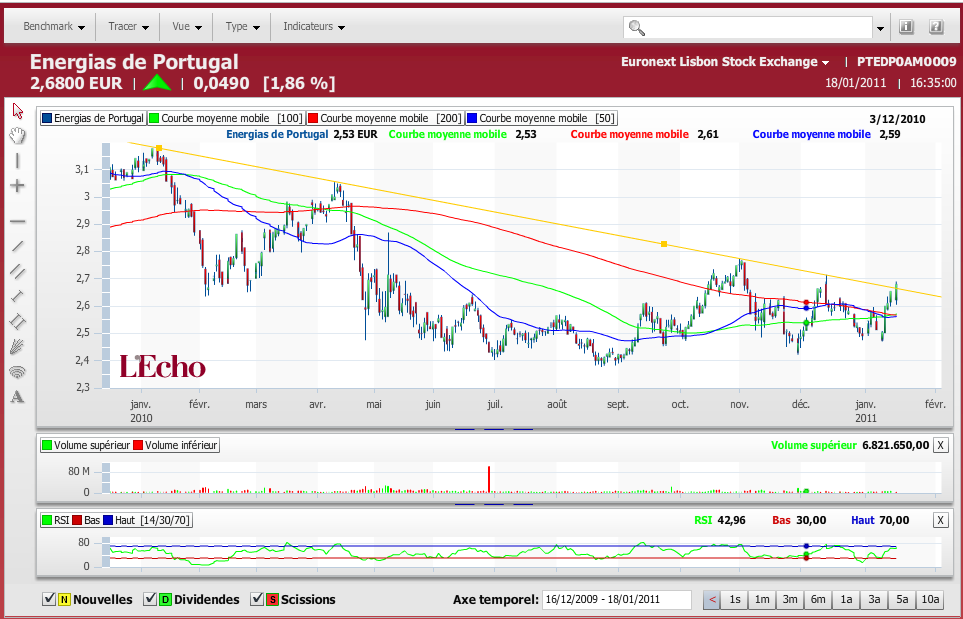Click the Volume inférieur legend swatch

pos(138,445)
